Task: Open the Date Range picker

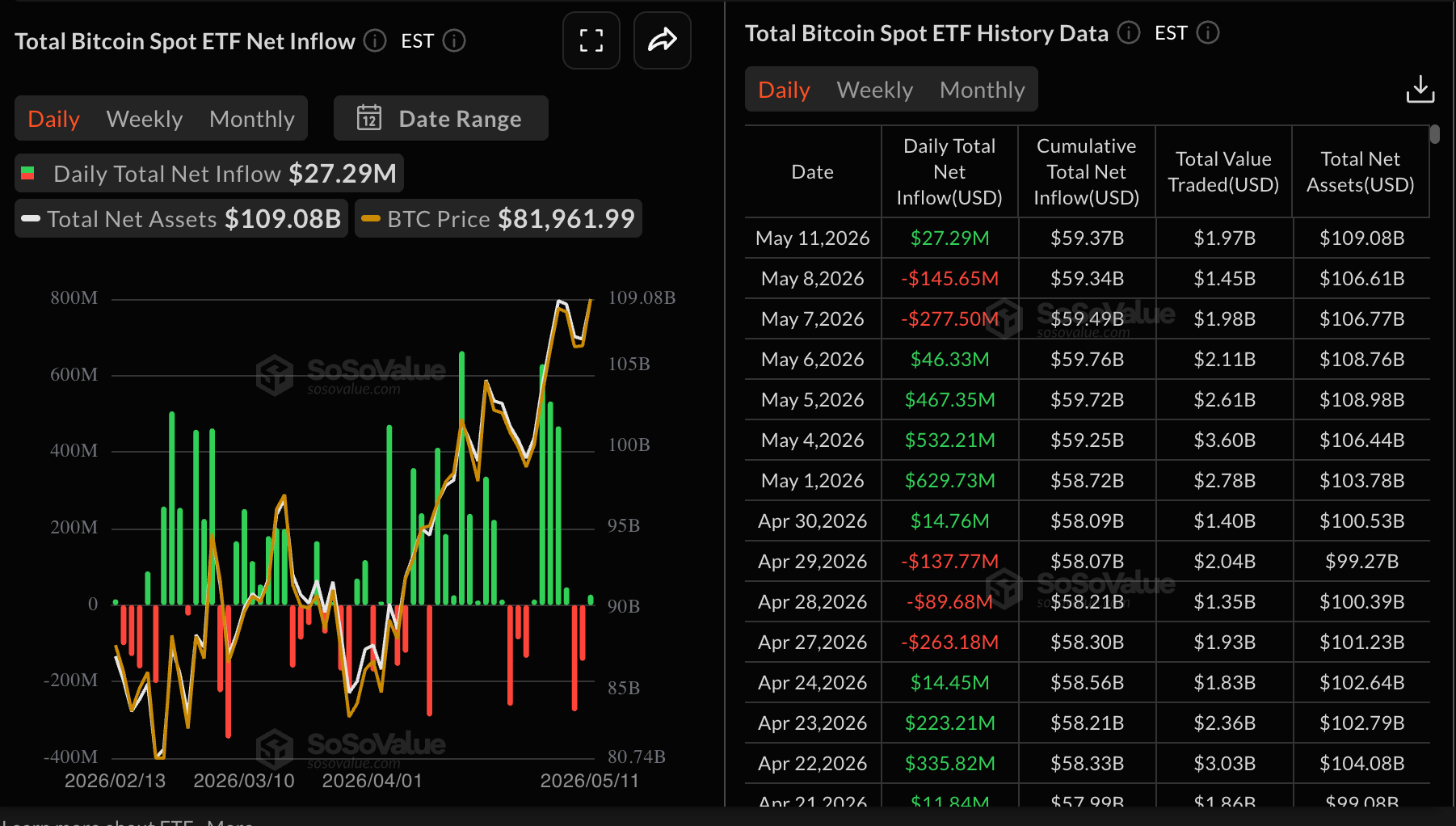Action: (x=441, y=118)
